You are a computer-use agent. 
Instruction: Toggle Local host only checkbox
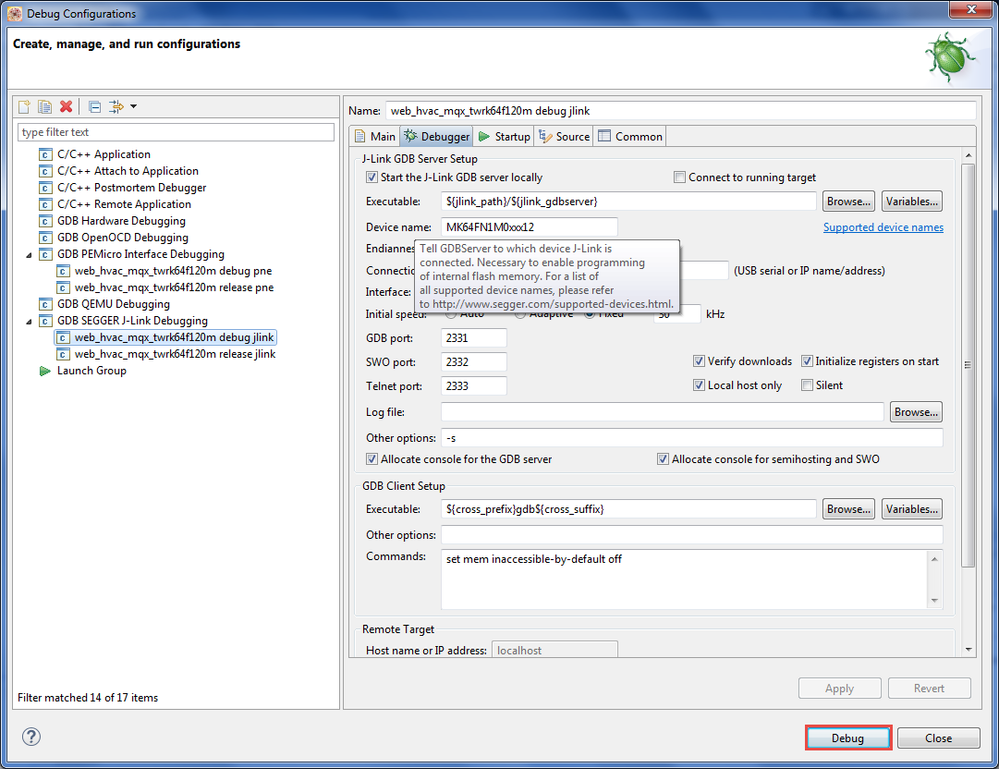699,385
